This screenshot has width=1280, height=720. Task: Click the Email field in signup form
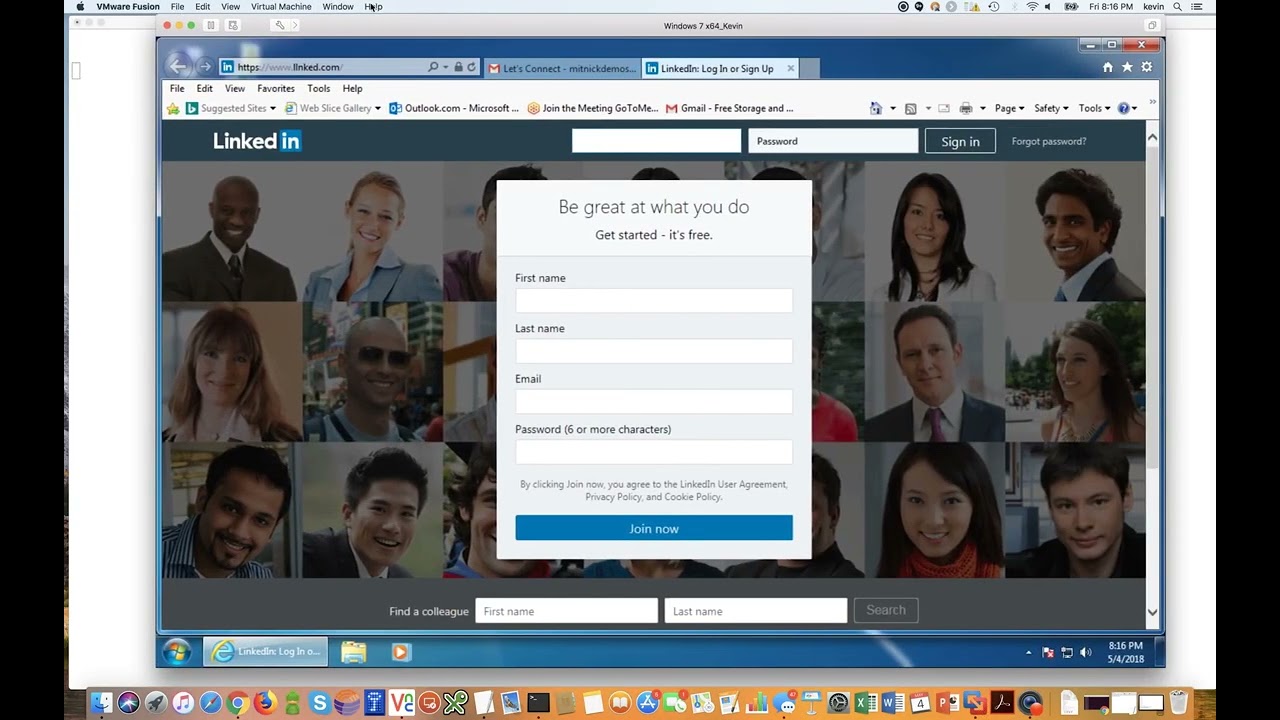tap(654, 401)
